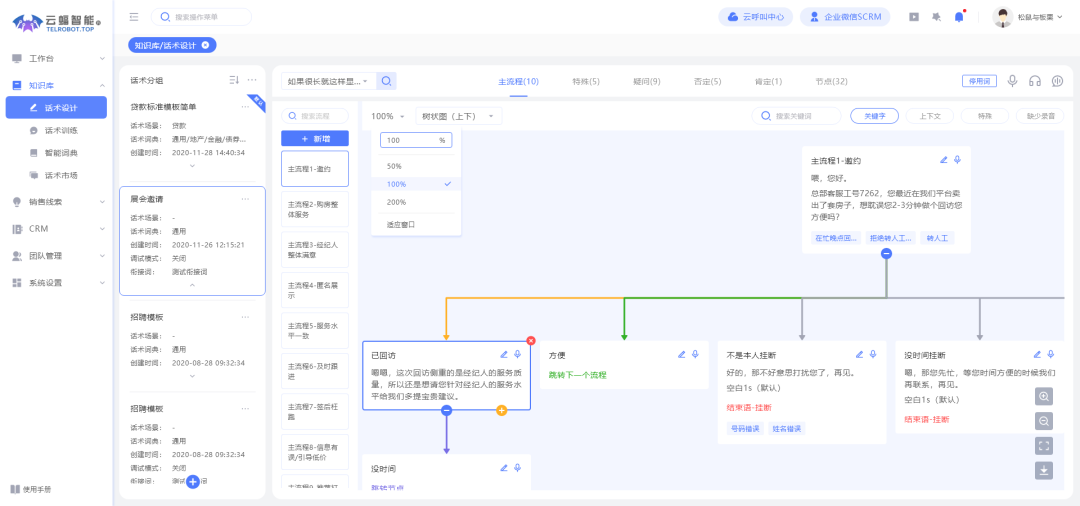1080x506 pixels.
Task: Open the script selector dropdown 如果很长就这样显...
Action: coord(329,81)
